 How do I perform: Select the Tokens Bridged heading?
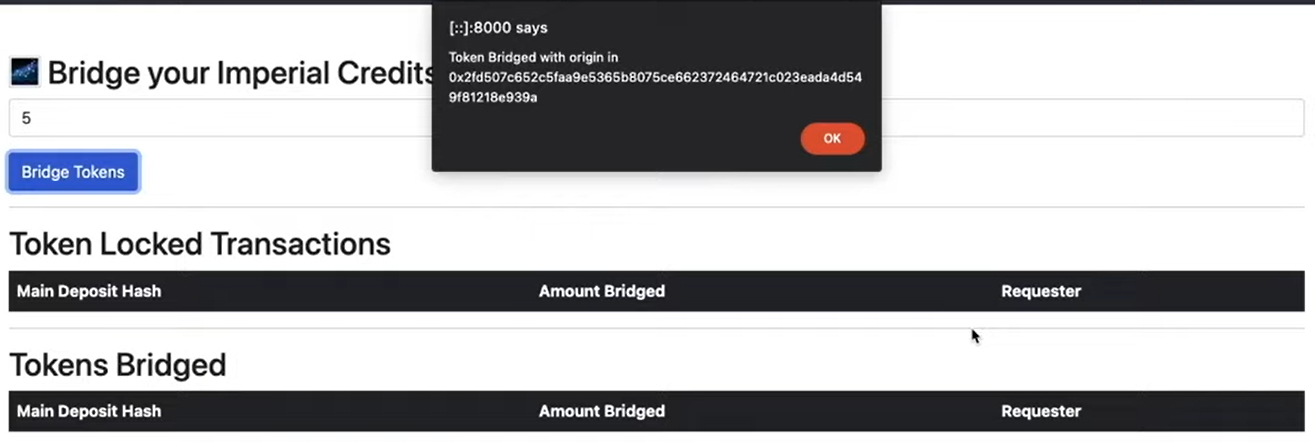click(118, 365)
